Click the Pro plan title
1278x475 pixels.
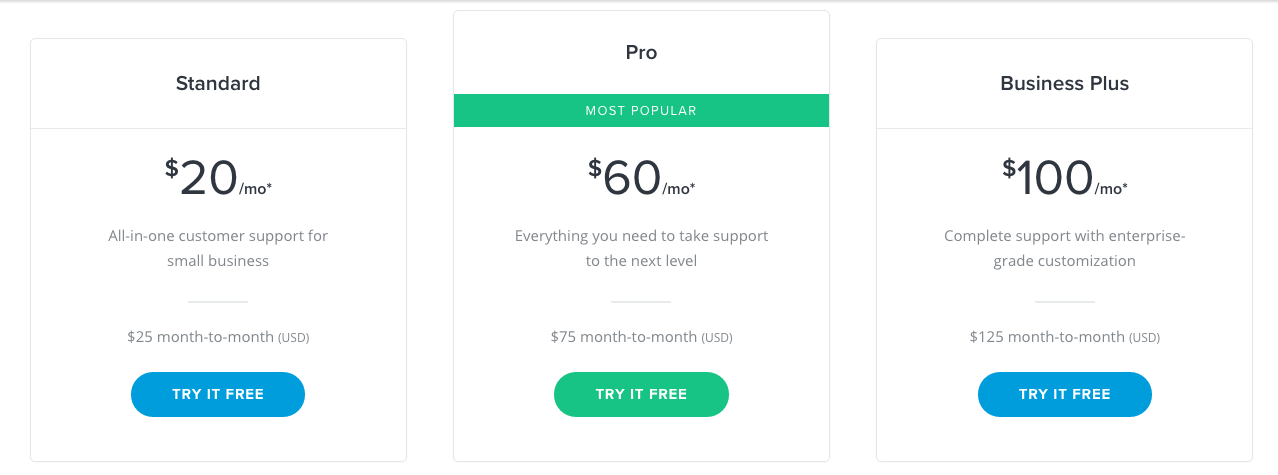pyautogui.click(x=641, y=53)
